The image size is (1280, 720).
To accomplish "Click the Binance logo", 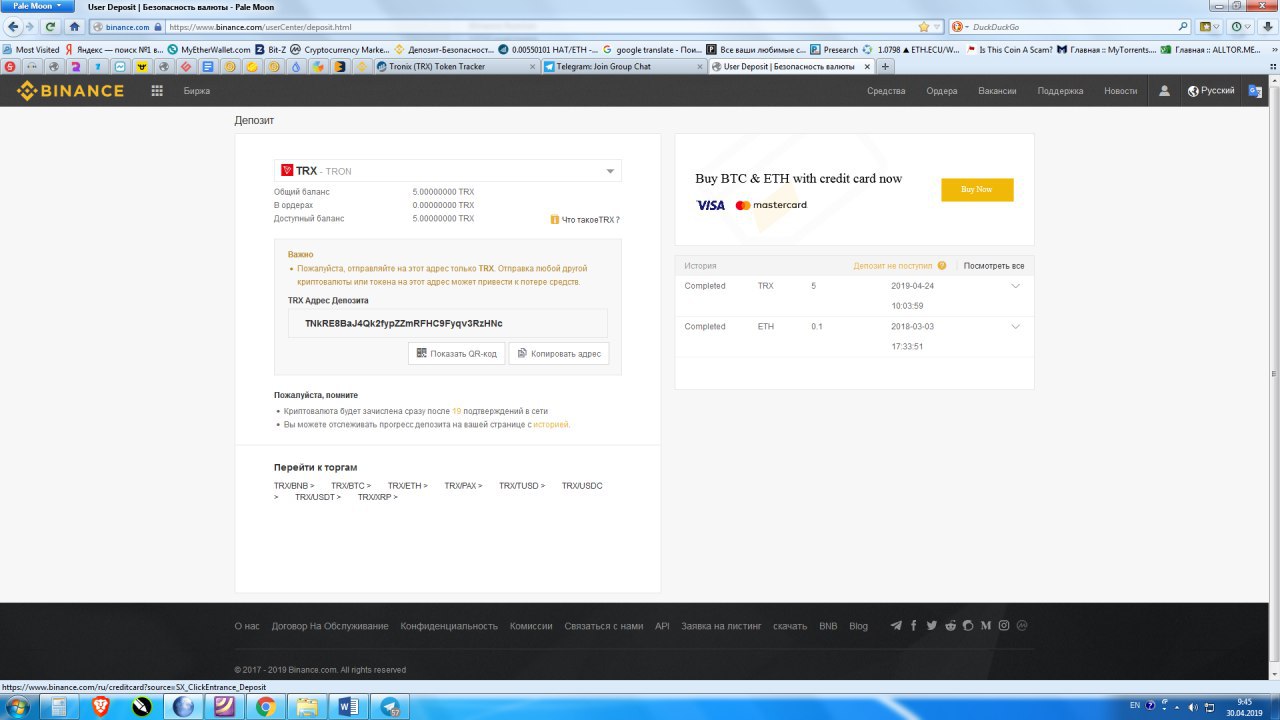I will (x=70, y=91).
